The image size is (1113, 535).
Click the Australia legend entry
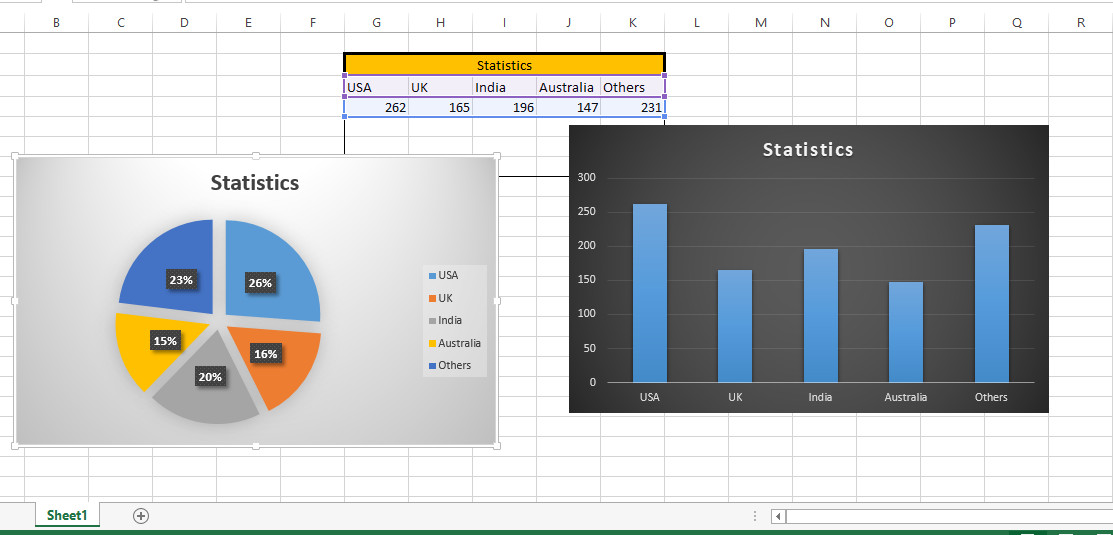[454, 343]
